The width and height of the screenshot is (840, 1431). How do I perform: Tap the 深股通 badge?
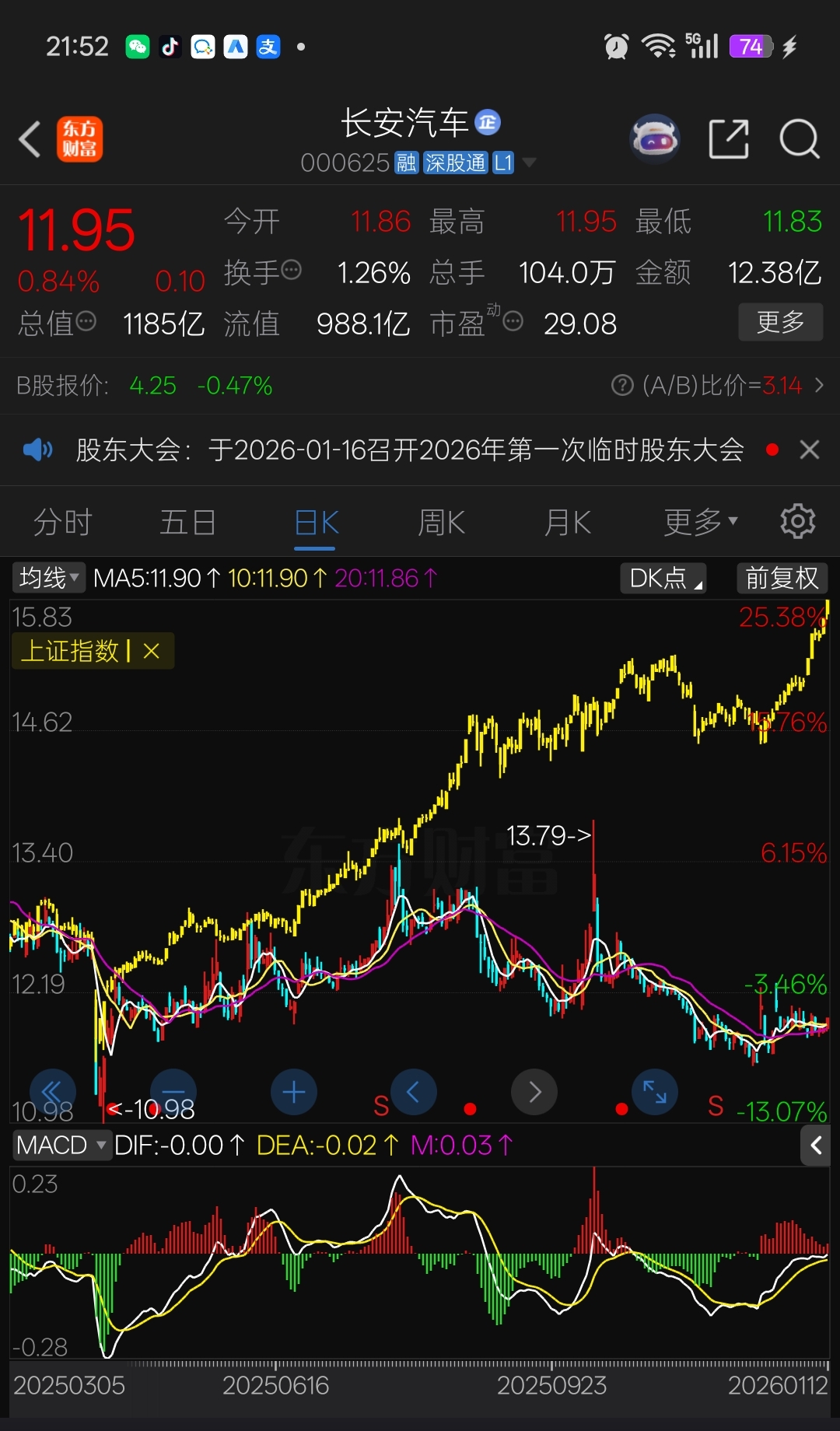pyautogui.click(x=456, y=163)
